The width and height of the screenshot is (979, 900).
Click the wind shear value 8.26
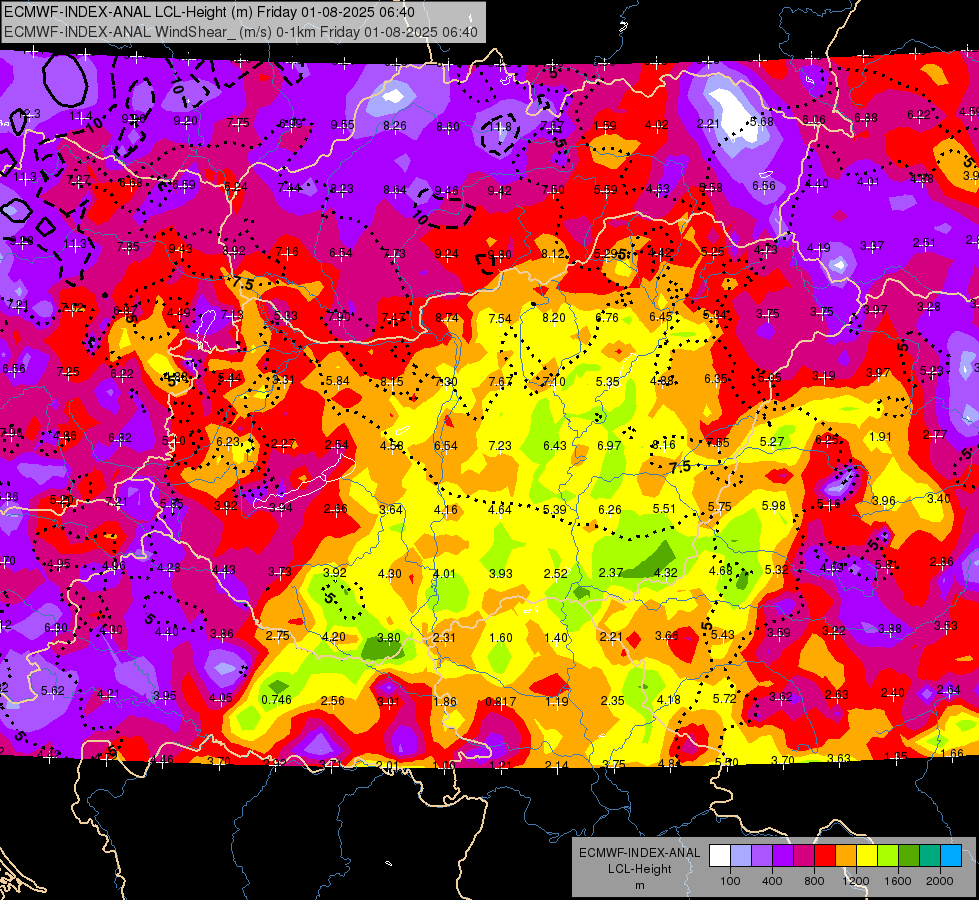(x=395, y=126)
